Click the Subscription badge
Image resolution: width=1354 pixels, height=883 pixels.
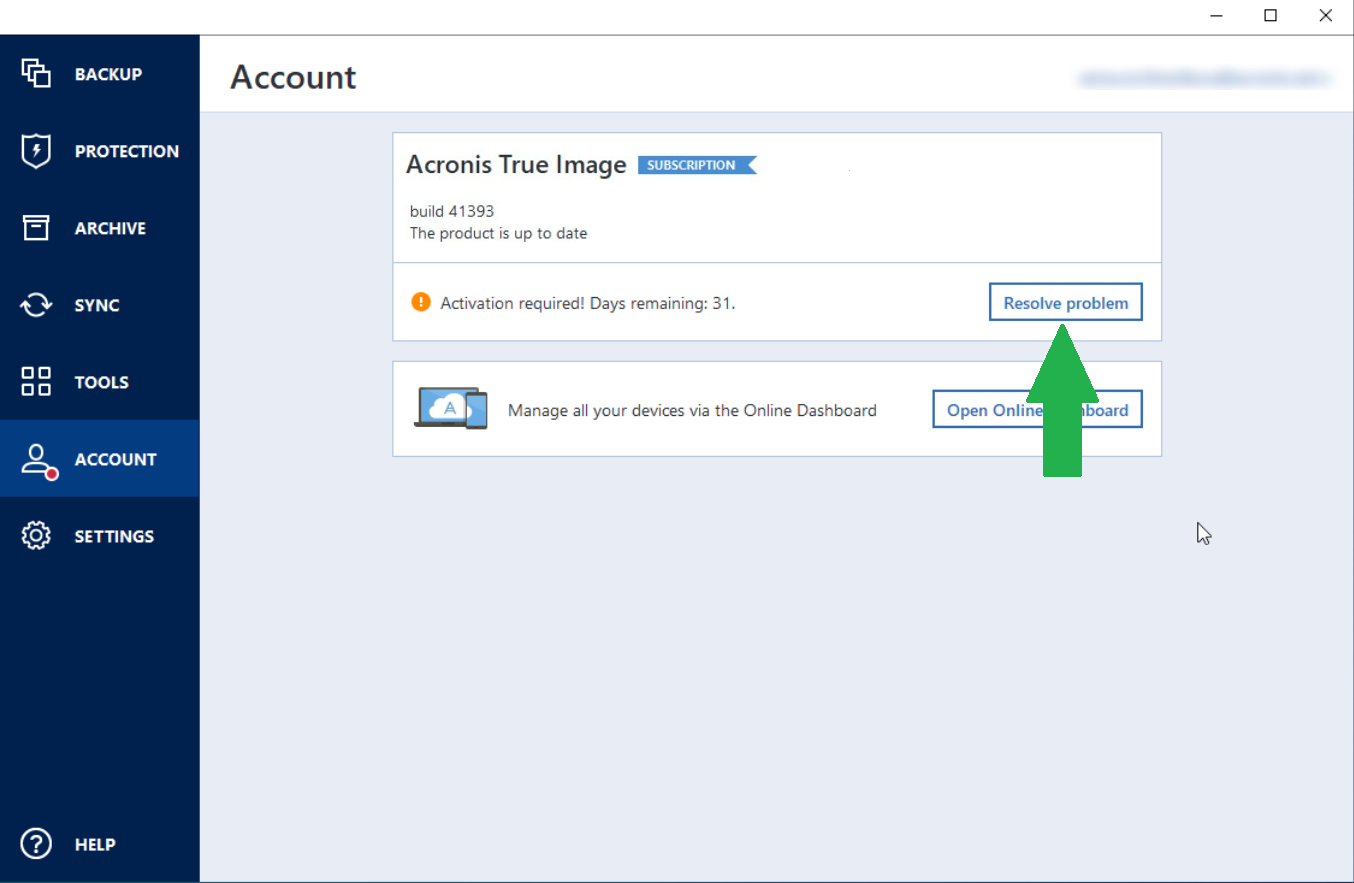pos(697,165)
